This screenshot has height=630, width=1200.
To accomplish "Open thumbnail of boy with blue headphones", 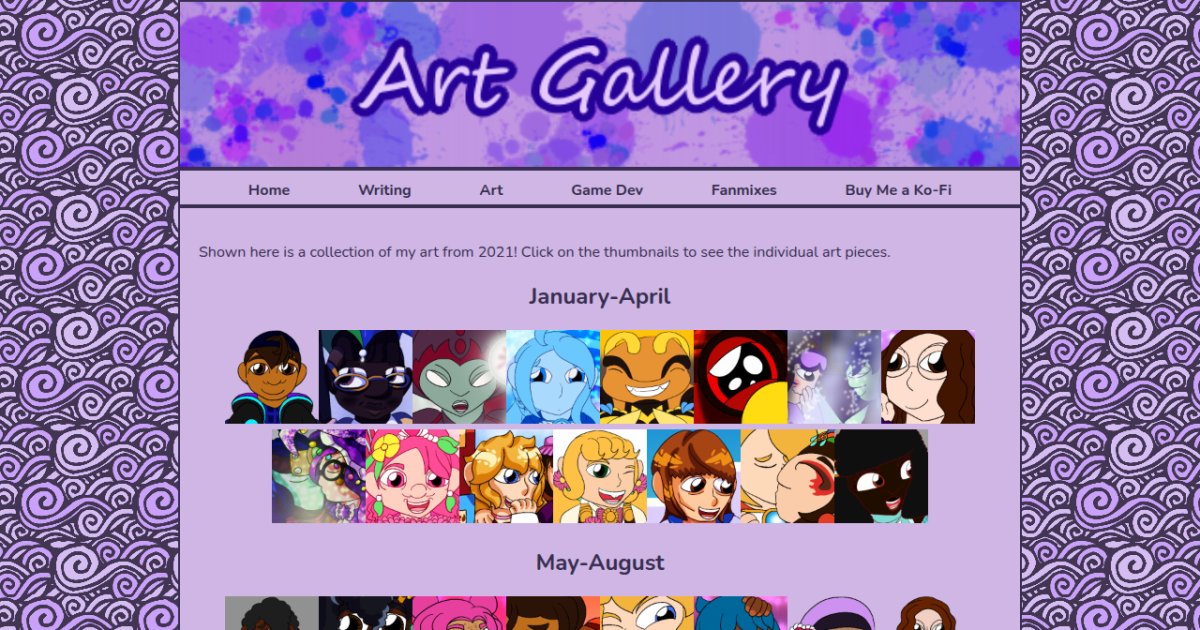I will [x=272, y=377].
